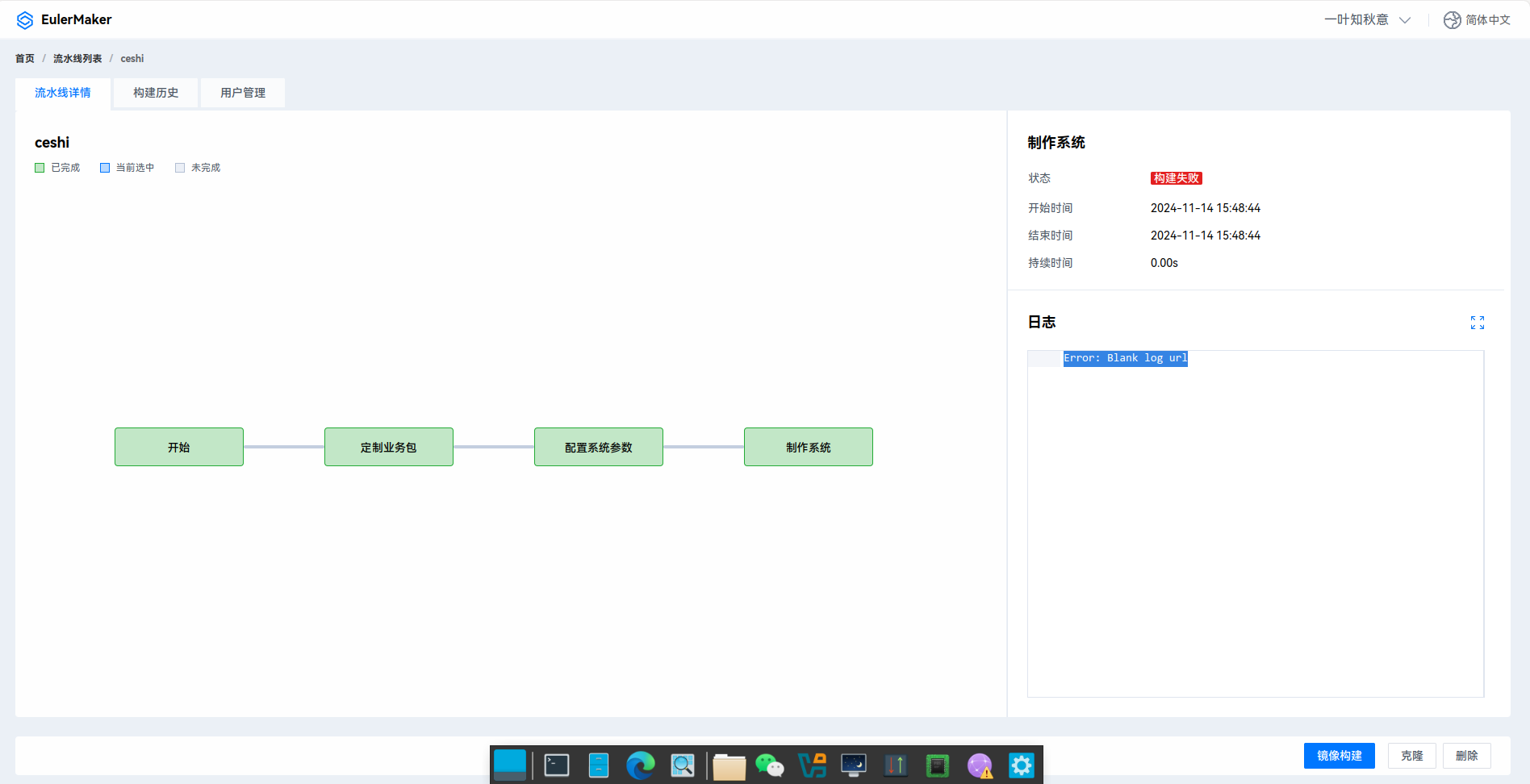The image size is (1530, 784).
Task: Go to 流水线列表 breadcrumb link
Action: [x=77, y=59]
